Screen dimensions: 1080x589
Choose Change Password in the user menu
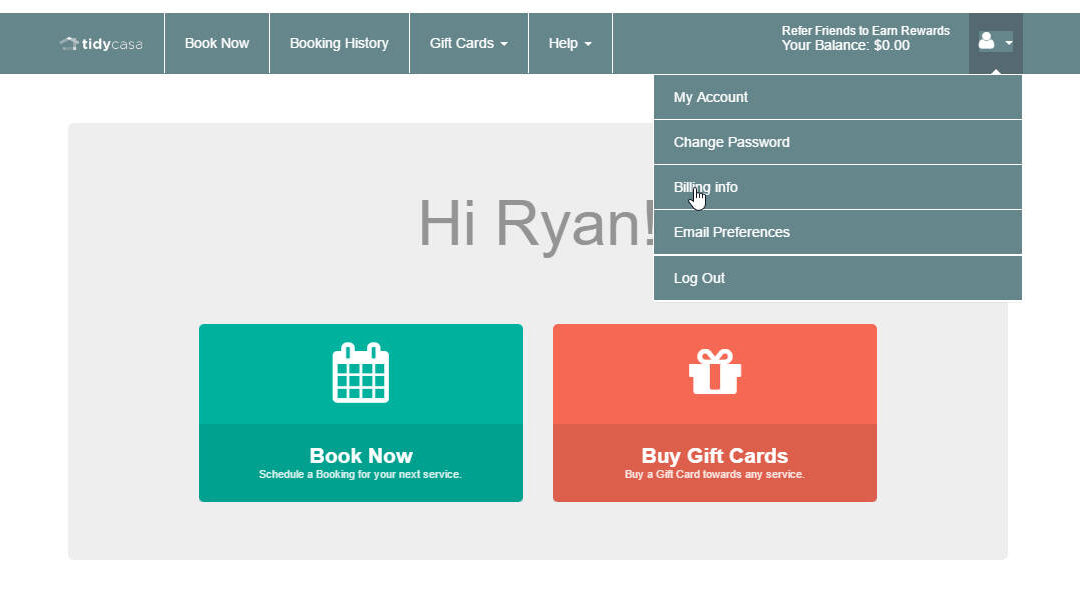pyautogui.click(x=731, y=142)
